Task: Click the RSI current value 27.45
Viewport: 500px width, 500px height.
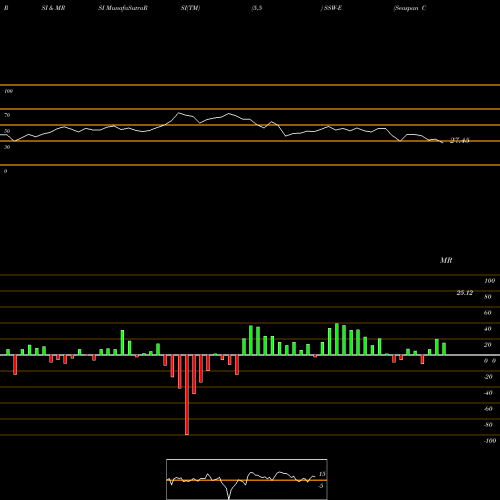Action: pyautogui.click(x=460, y=140)
